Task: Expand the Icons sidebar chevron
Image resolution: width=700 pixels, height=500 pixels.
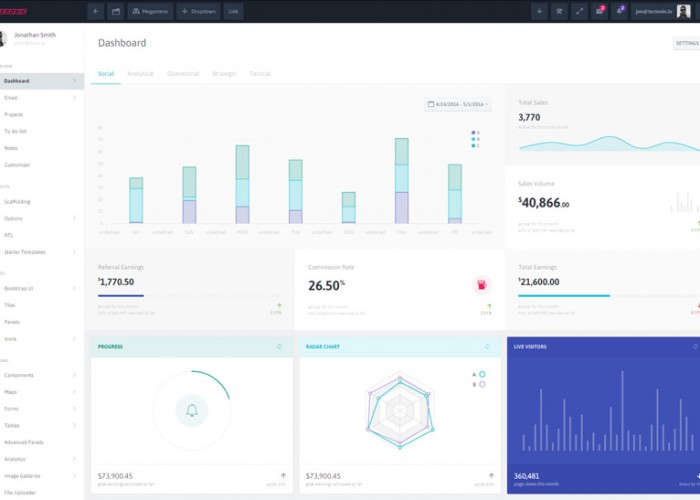Action: (x=74, y=339)
